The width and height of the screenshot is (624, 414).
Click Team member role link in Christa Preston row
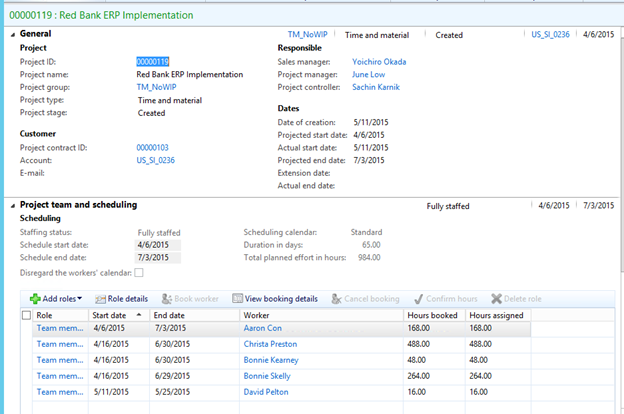(x=60, y=344)
